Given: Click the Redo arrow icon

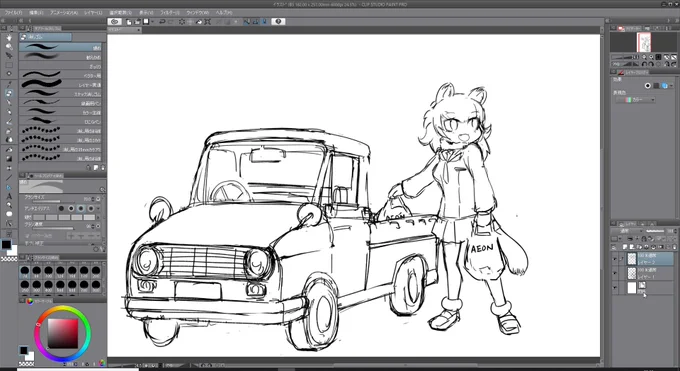Looking at the screenshot, I should point(171,21).
